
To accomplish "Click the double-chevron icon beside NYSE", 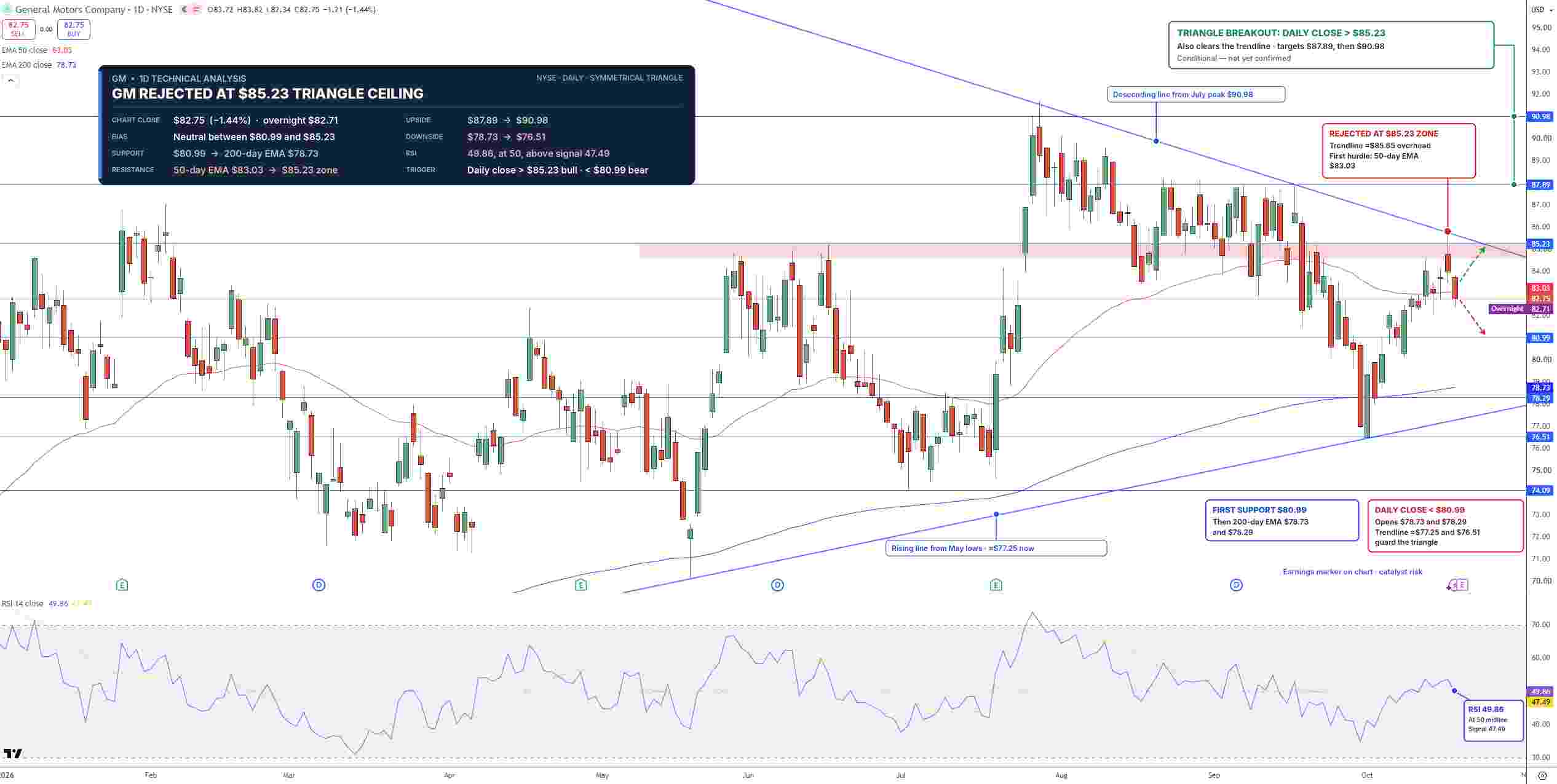I will [184, 9].
